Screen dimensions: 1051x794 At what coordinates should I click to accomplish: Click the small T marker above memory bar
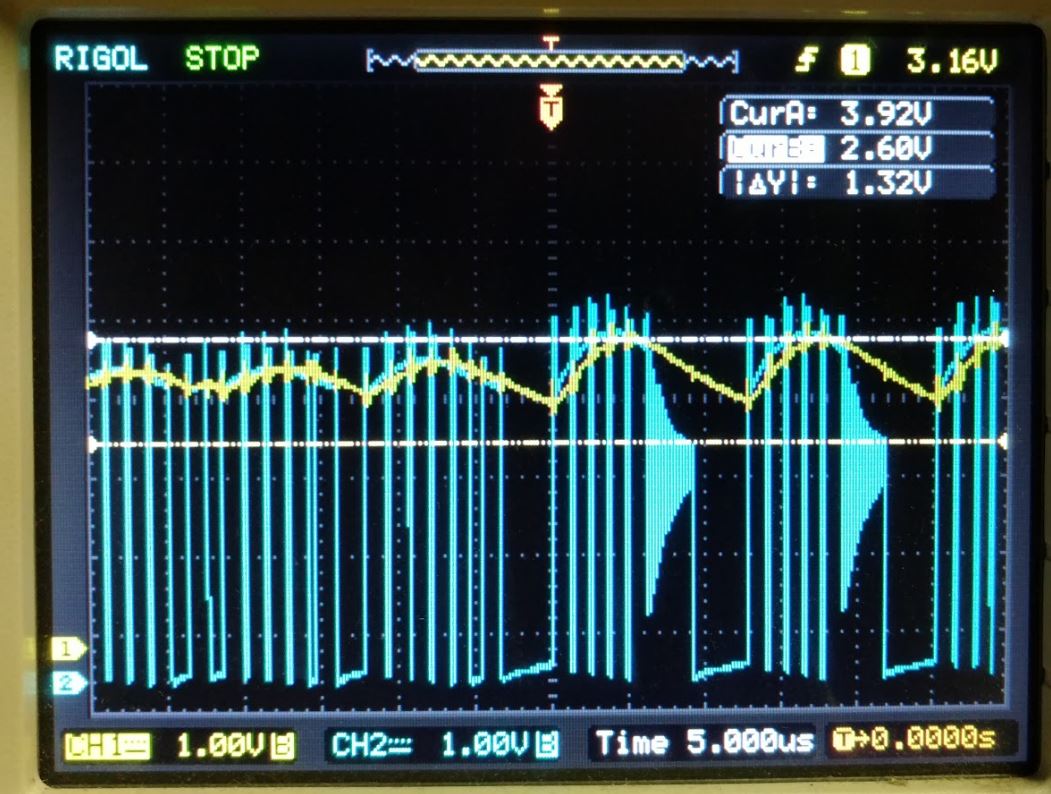(x=551, y=44)
